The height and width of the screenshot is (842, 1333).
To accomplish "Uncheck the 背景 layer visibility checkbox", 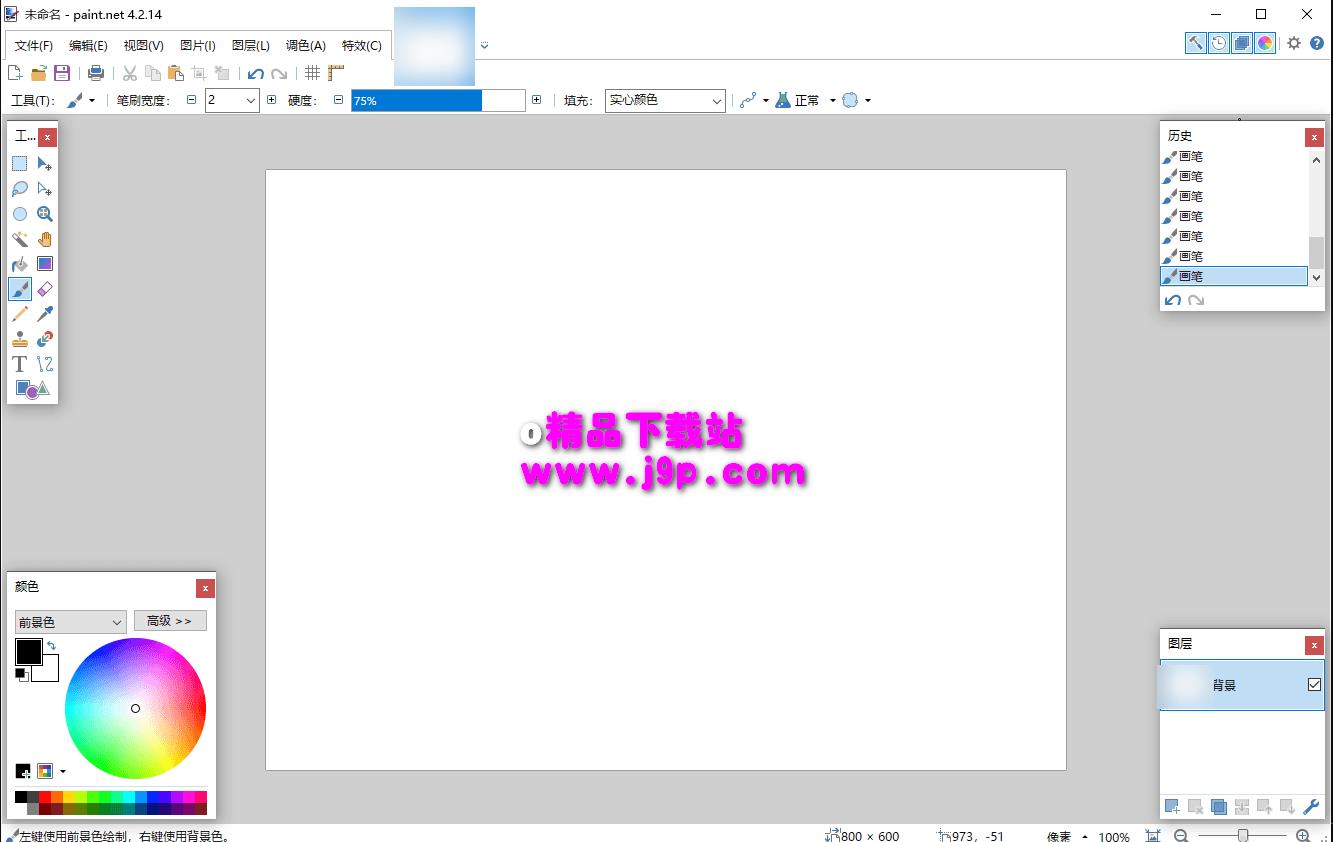I will pyautogui.click(x=1314, y=685).
